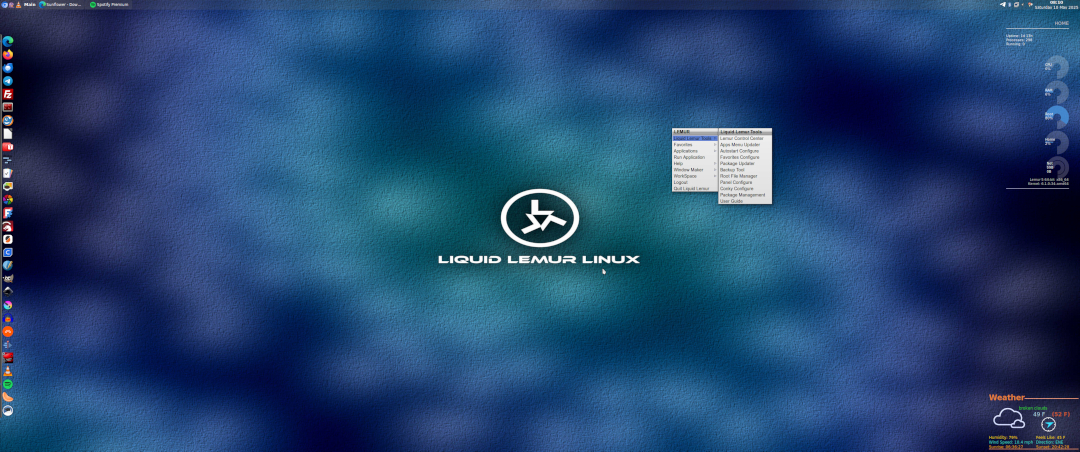Viewport: 1080px width, 452px height.
Task: Click the HOME label in Conky panel
Action: pos(1061,23)
